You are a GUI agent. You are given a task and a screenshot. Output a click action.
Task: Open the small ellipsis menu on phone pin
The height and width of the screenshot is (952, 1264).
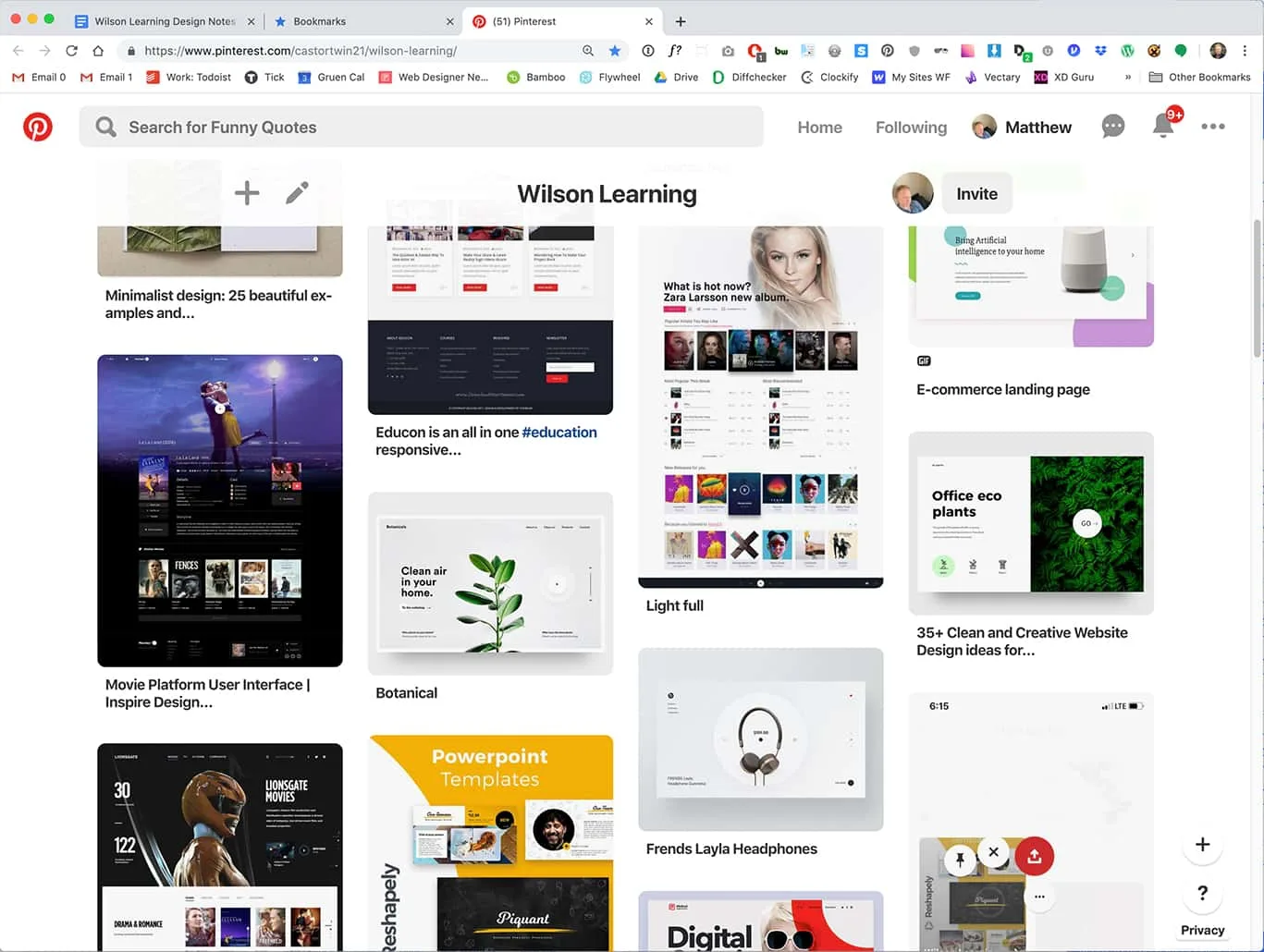coord(1039,897)
